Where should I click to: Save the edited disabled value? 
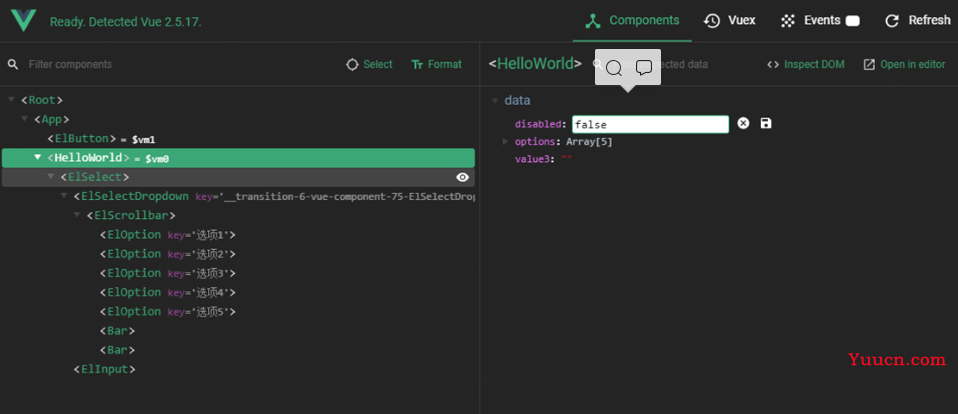click(x=766, y=124)
